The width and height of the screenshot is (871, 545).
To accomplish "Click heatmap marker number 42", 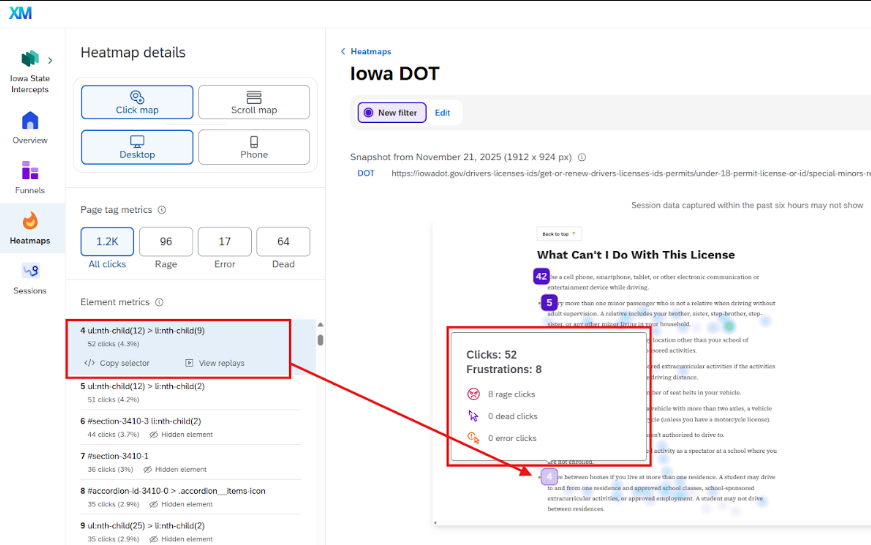I will [541, 276].
